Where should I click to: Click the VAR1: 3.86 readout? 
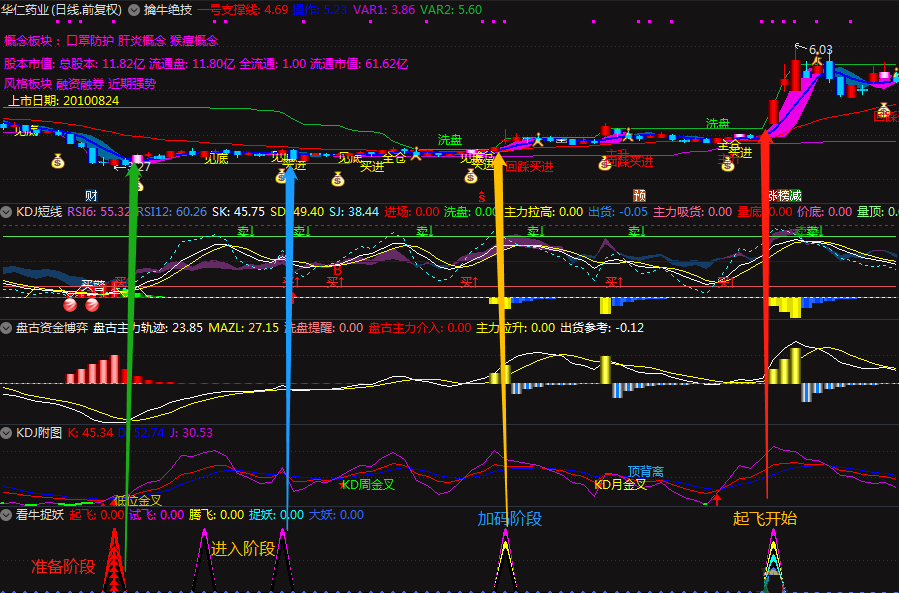(x=384, y=10)
